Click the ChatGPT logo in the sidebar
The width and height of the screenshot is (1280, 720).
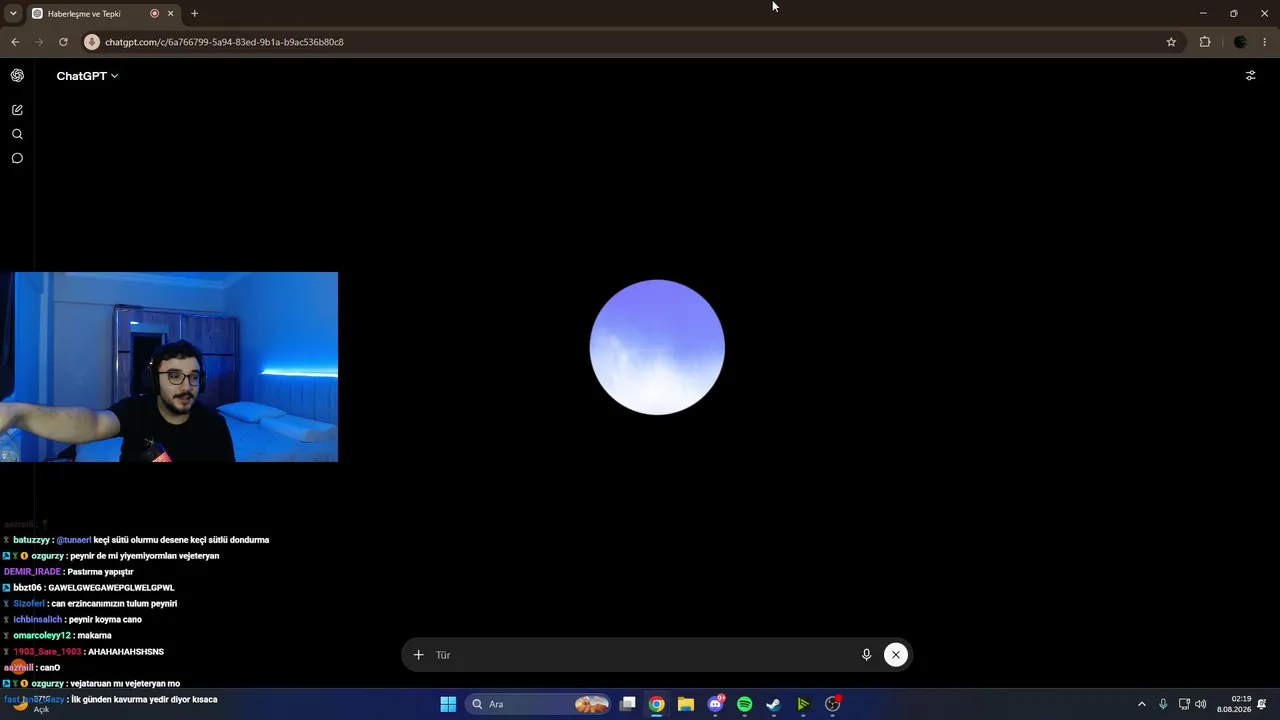[17, 76]
